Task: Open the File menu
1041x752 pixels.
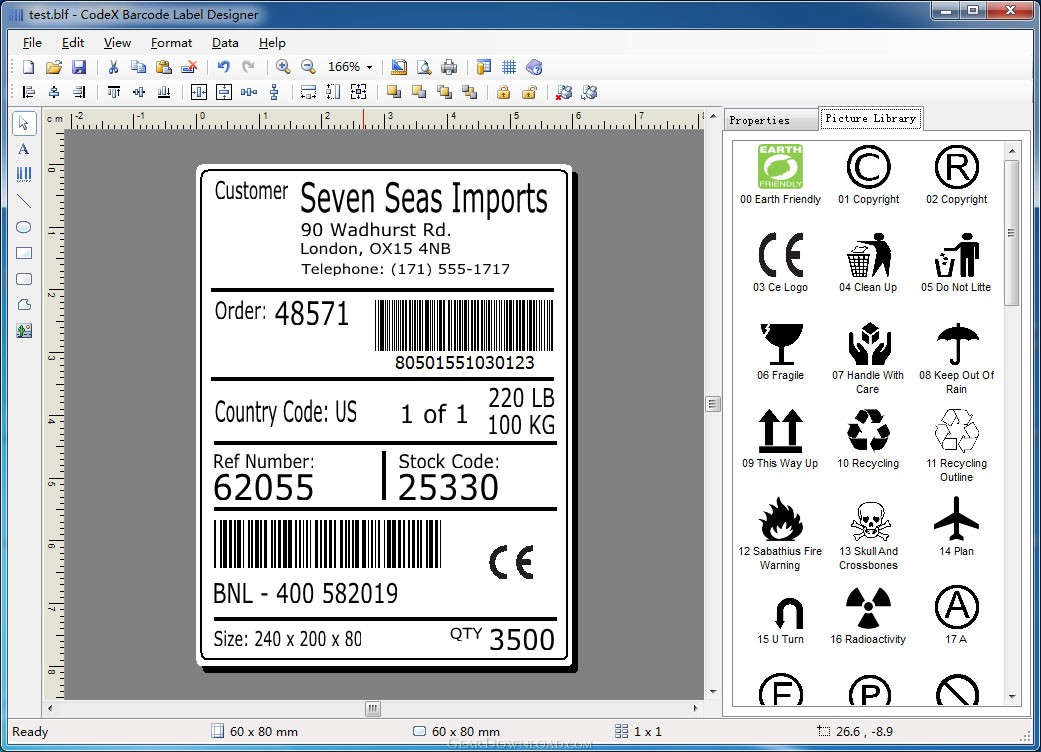Action: pyautogui.click(x=32, y=42)
